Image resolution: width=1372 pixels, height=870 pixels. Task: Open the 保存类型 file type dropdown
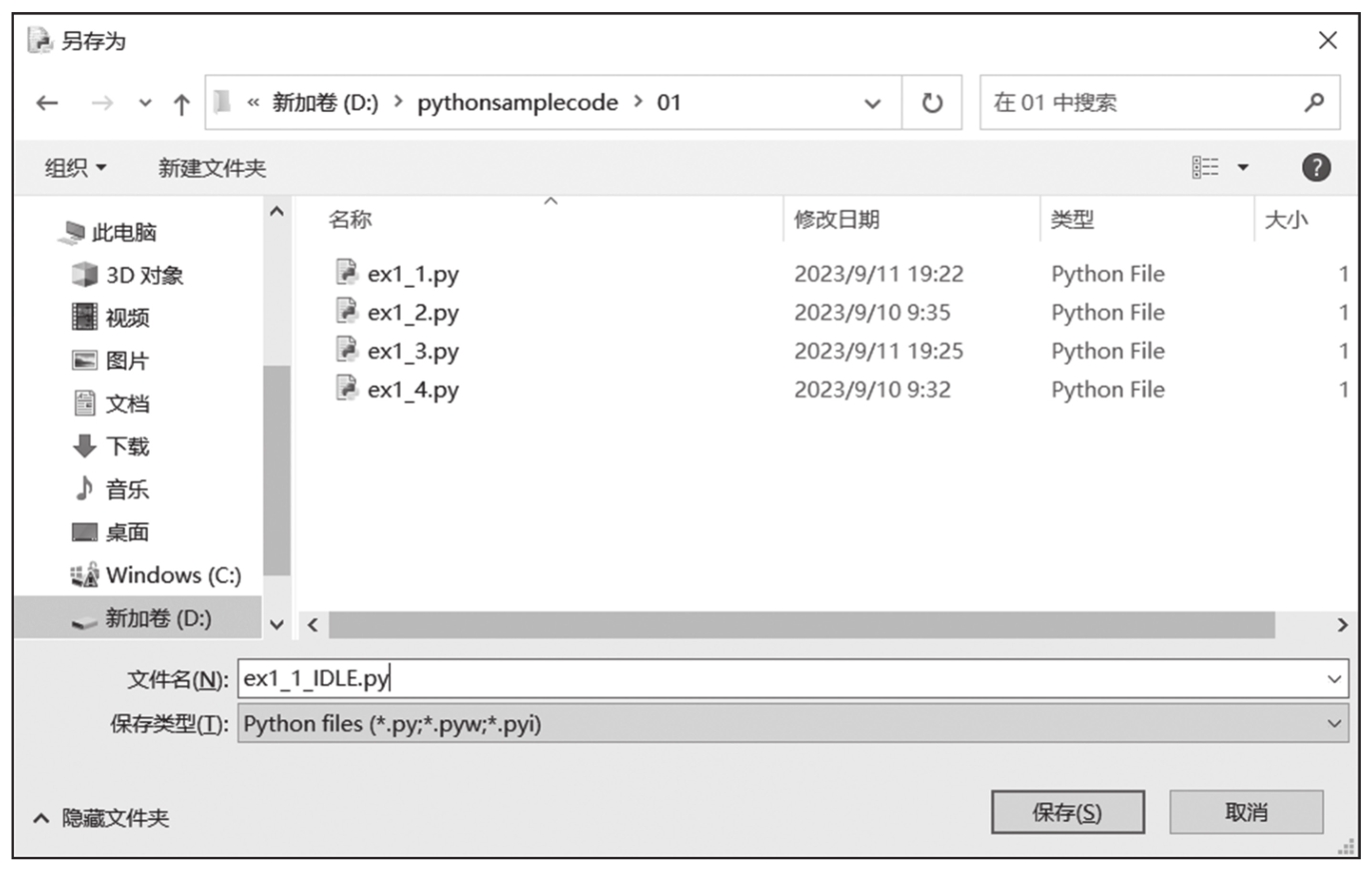tap(1333, 724)
